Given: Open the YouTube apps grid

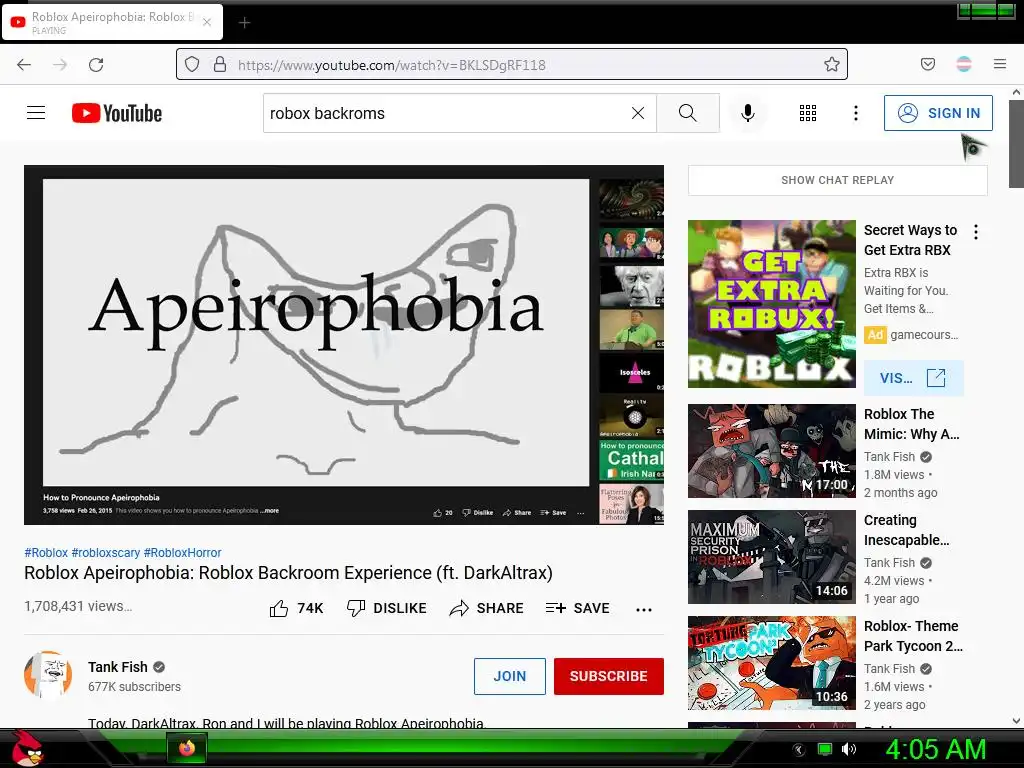Looking at the screenshot, I should [x=808, y=113].
